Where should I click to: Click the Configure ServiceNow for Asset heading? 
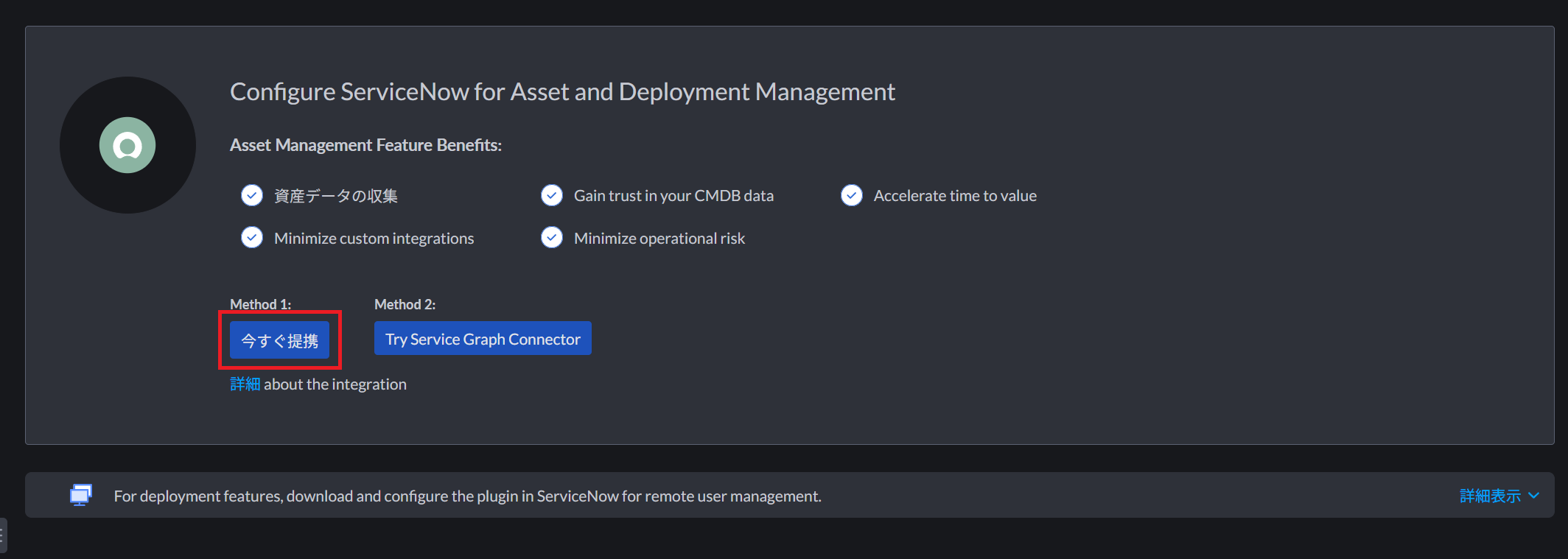coord(562,92)
